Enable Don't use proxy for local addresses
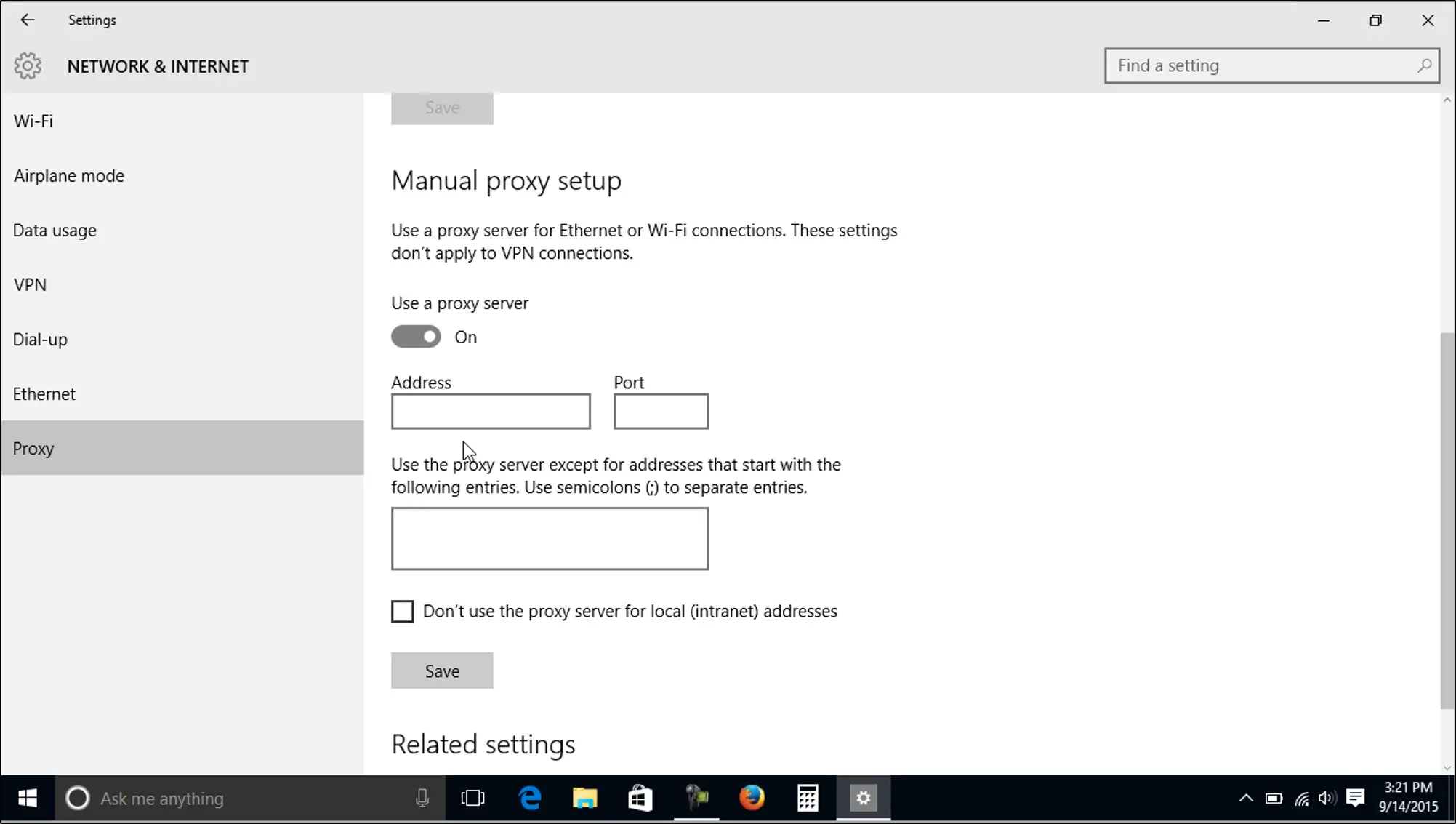 point(402,611)
